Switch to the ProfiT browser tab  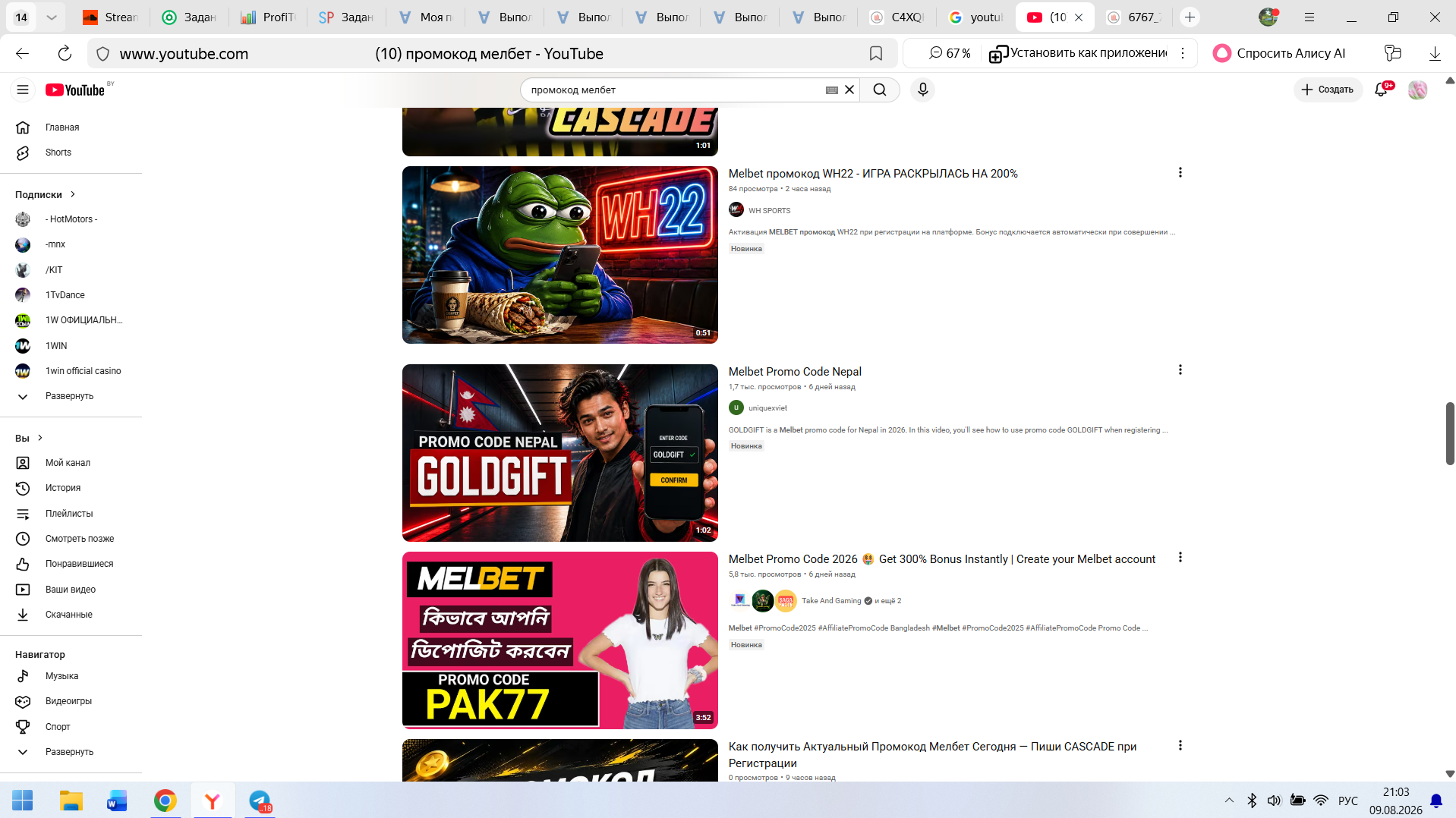(268, 17)
